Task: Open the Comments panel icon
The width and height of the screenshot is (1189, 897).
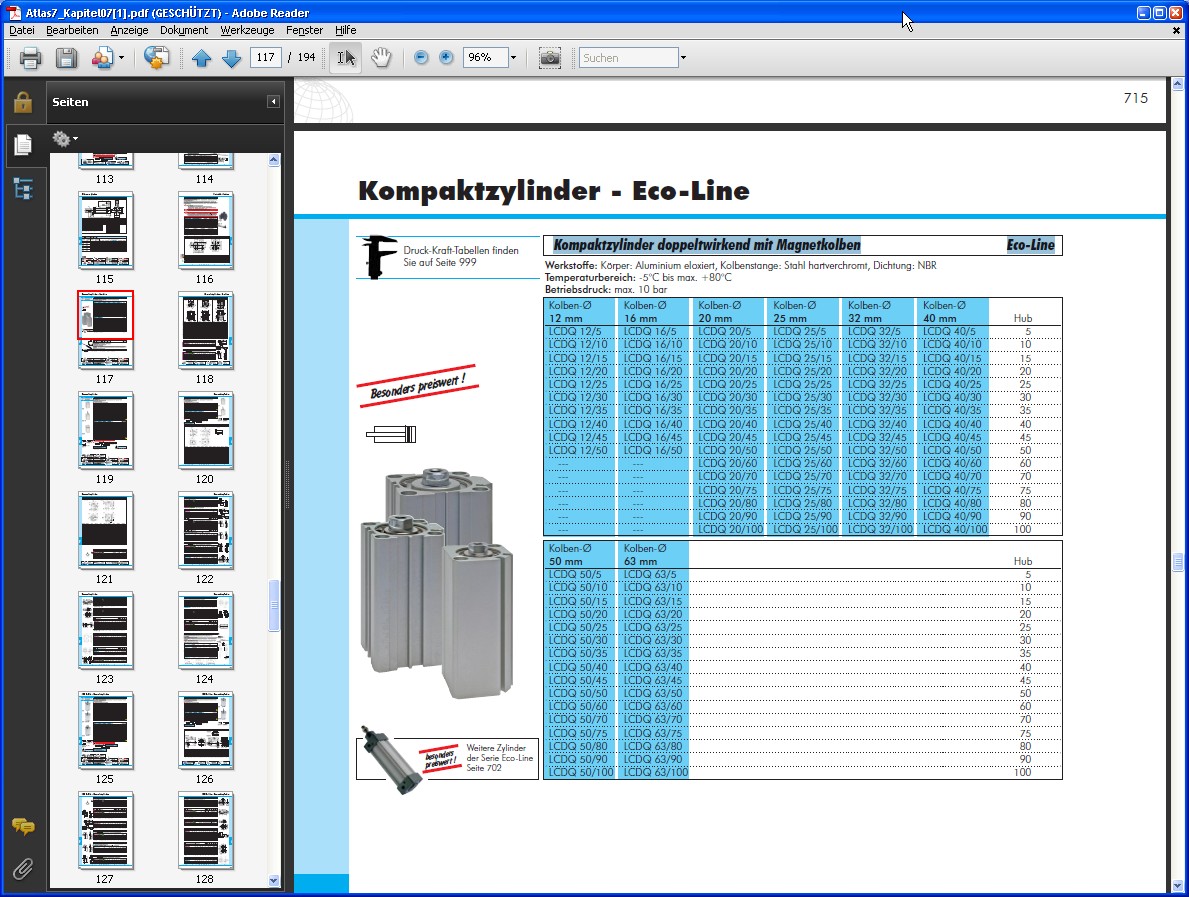Action: [x=23, y=826]
